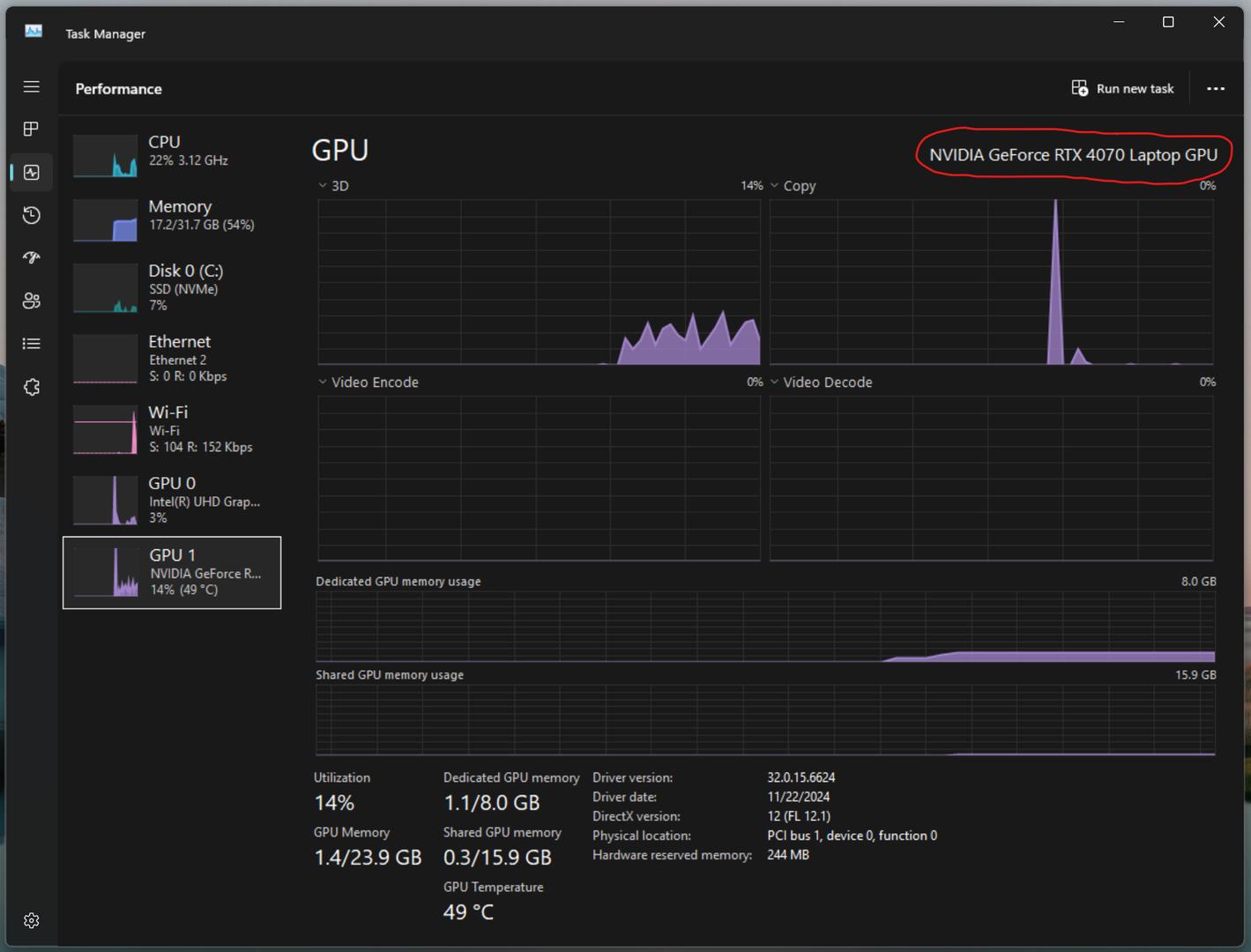1251x952 pixels.
Task: Click the 1.4/23.9 GB GPU Memory value
Action: click(368, 858)
